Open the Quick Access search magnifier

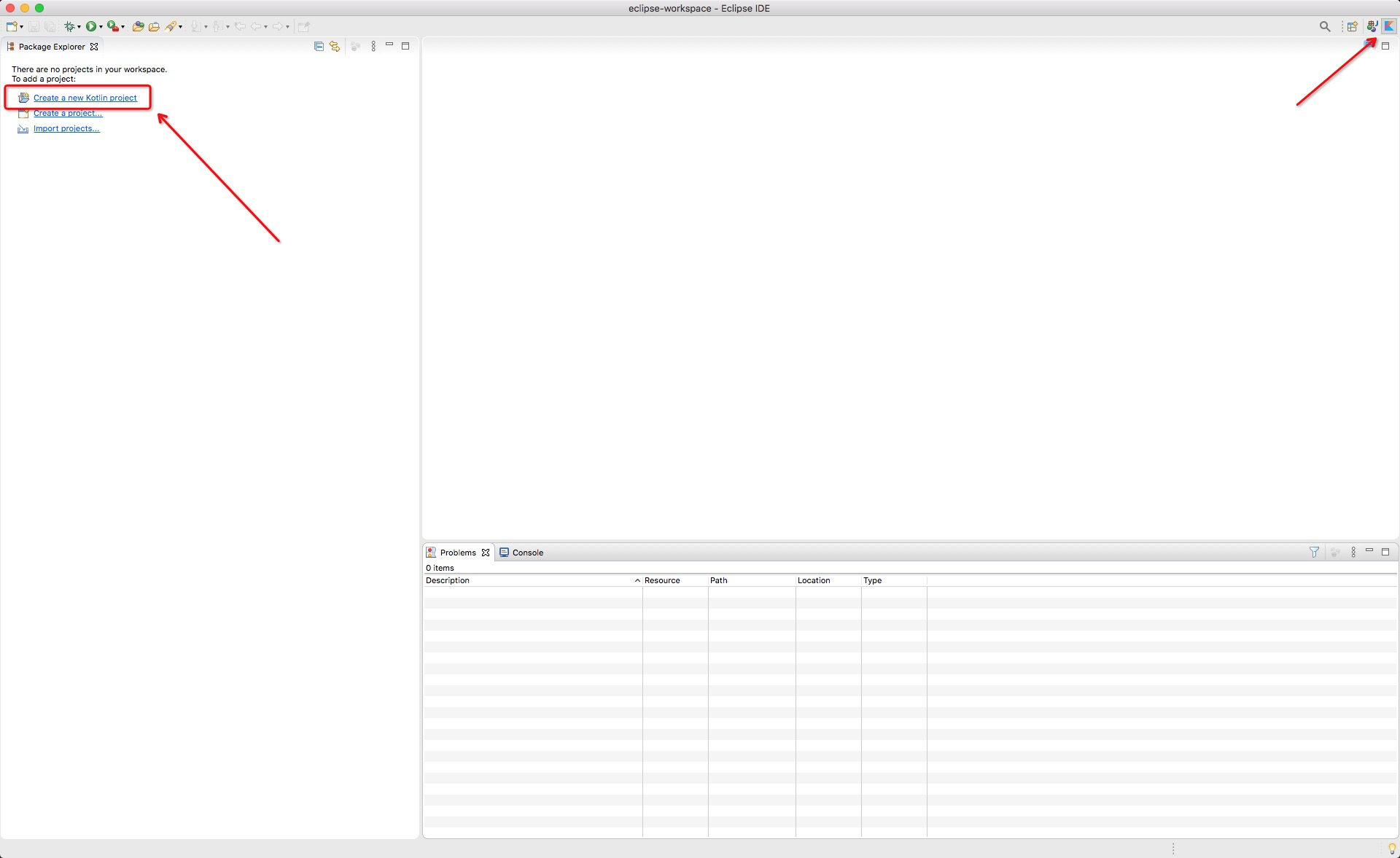[x=1325, y=26]
